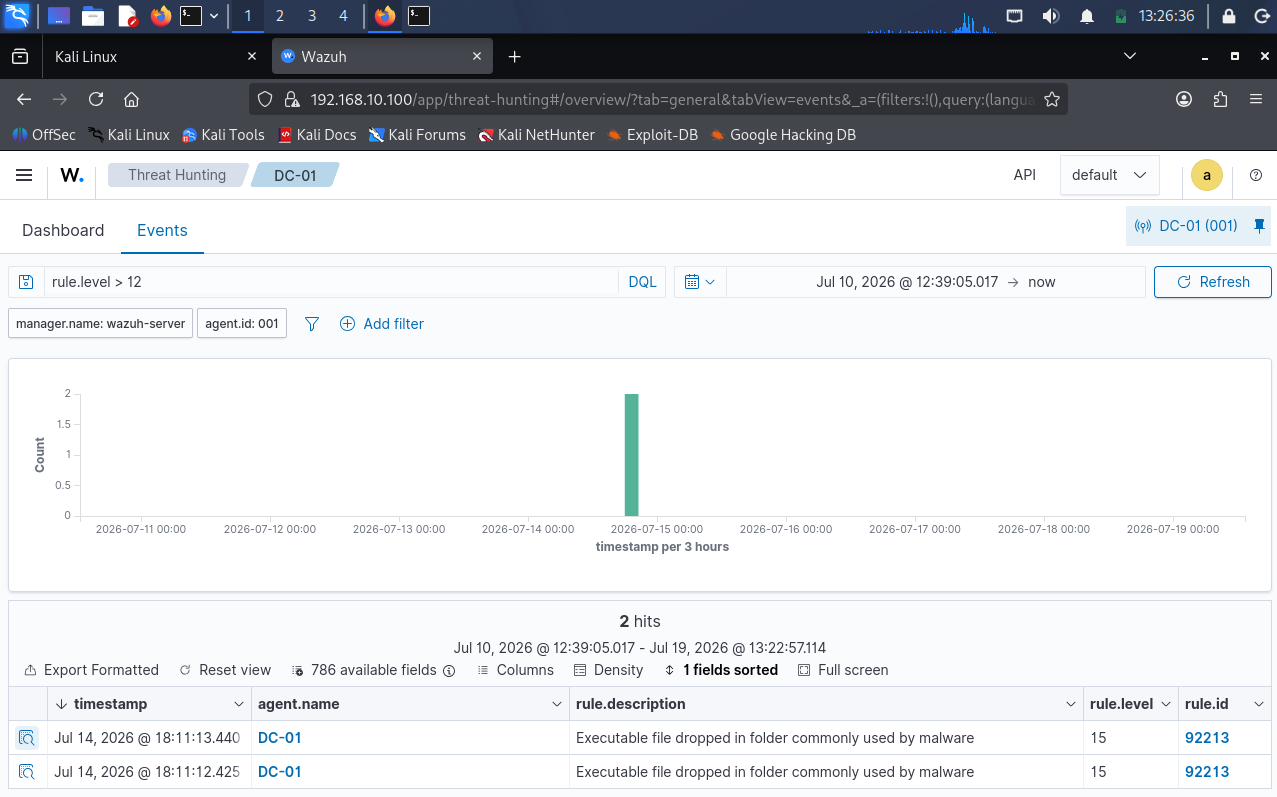The height and width of the screenshot is (797, 1277).
Task: Click the query input showing rule.level > 12
Action: [331, 282]
